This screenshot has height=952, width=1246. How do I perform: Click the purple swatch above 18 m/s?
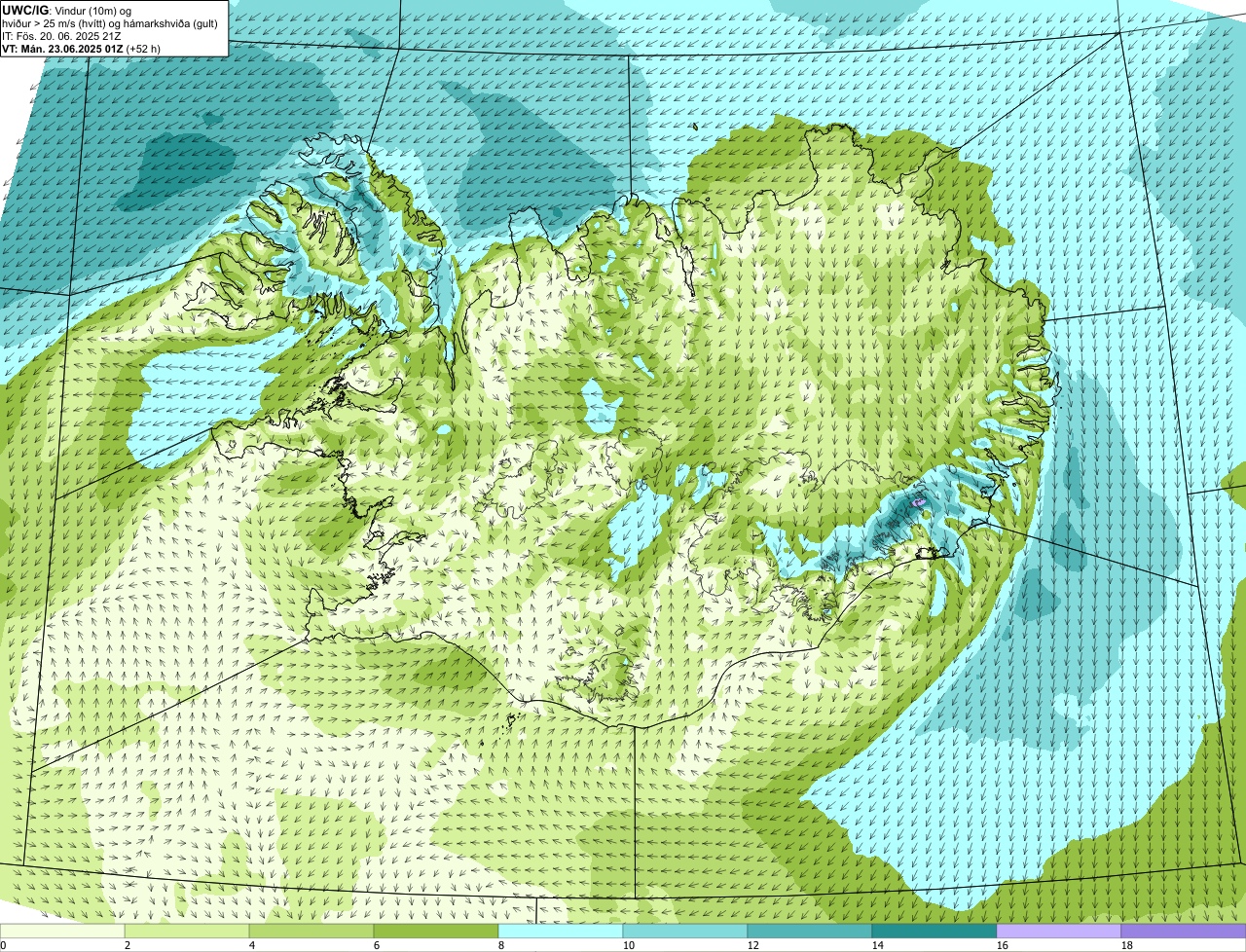coord(1184,931)
